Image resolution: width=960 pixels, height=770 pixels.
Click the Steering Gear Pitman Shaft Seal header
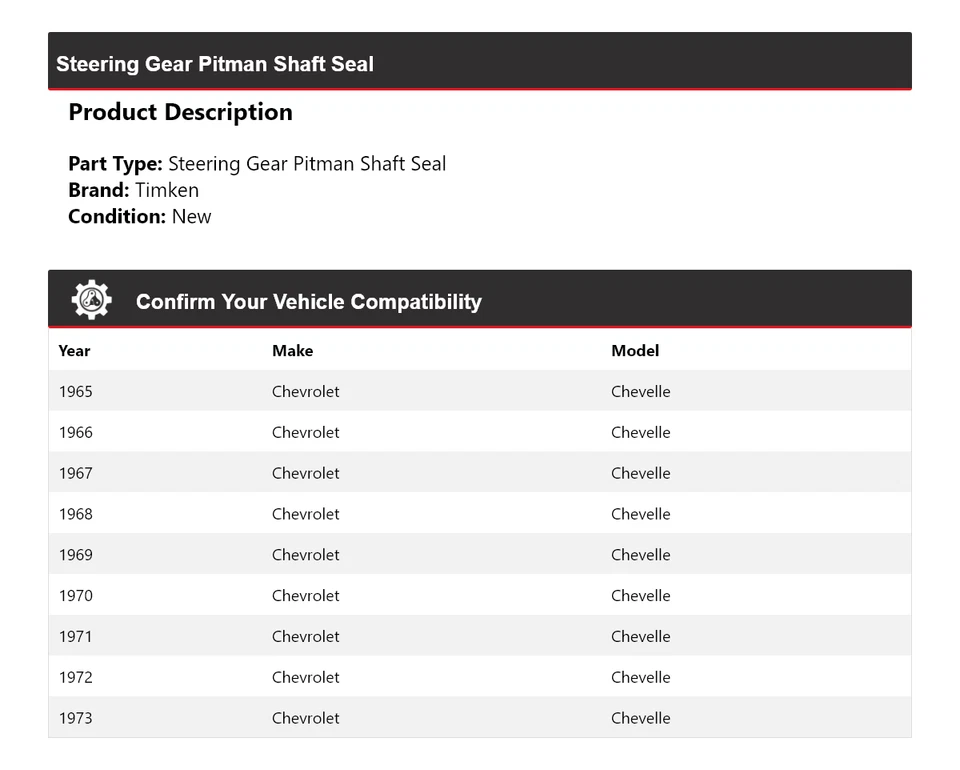point(215,64)
